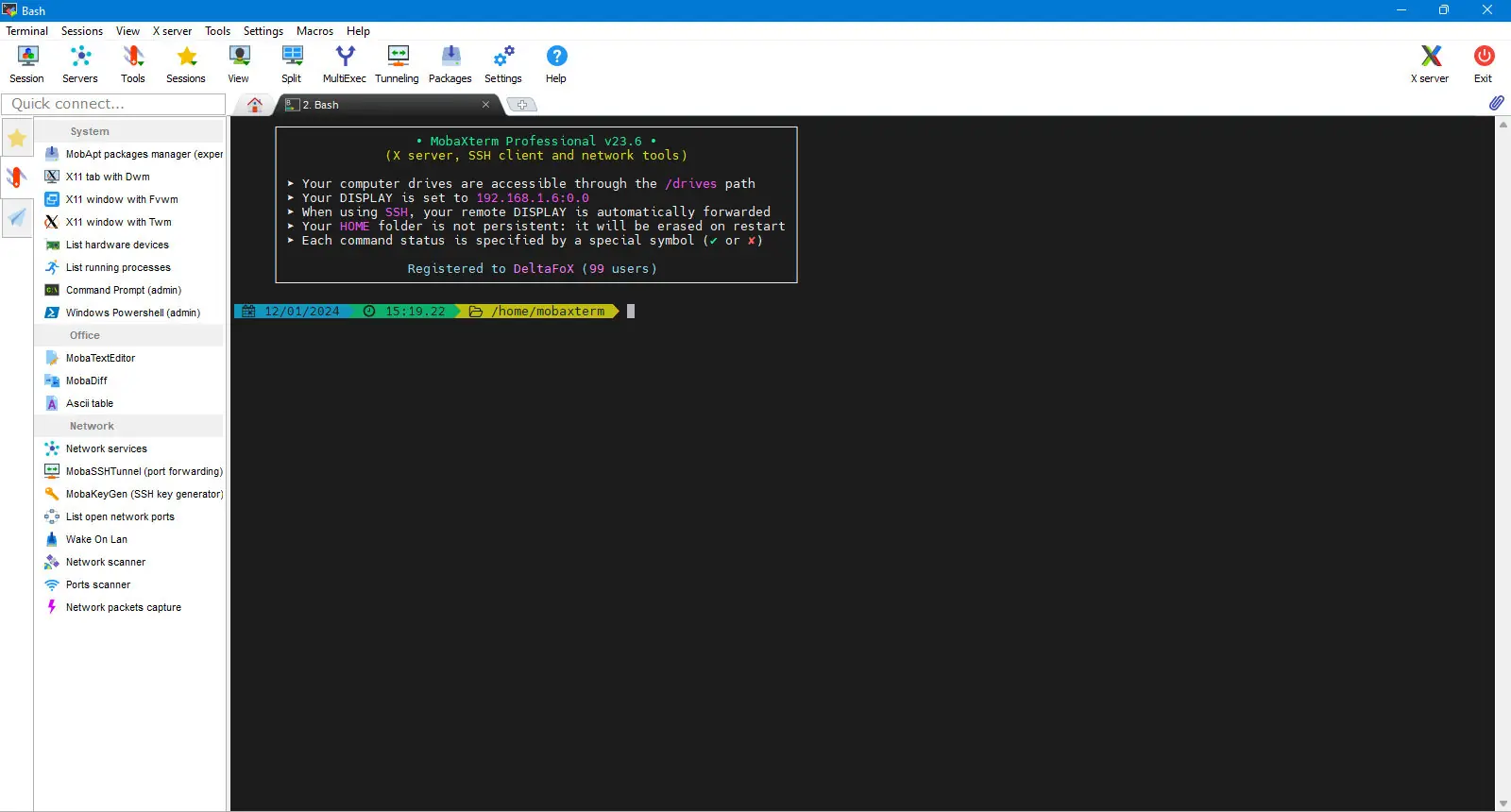Click the Quick connect input field

[113, 104]
